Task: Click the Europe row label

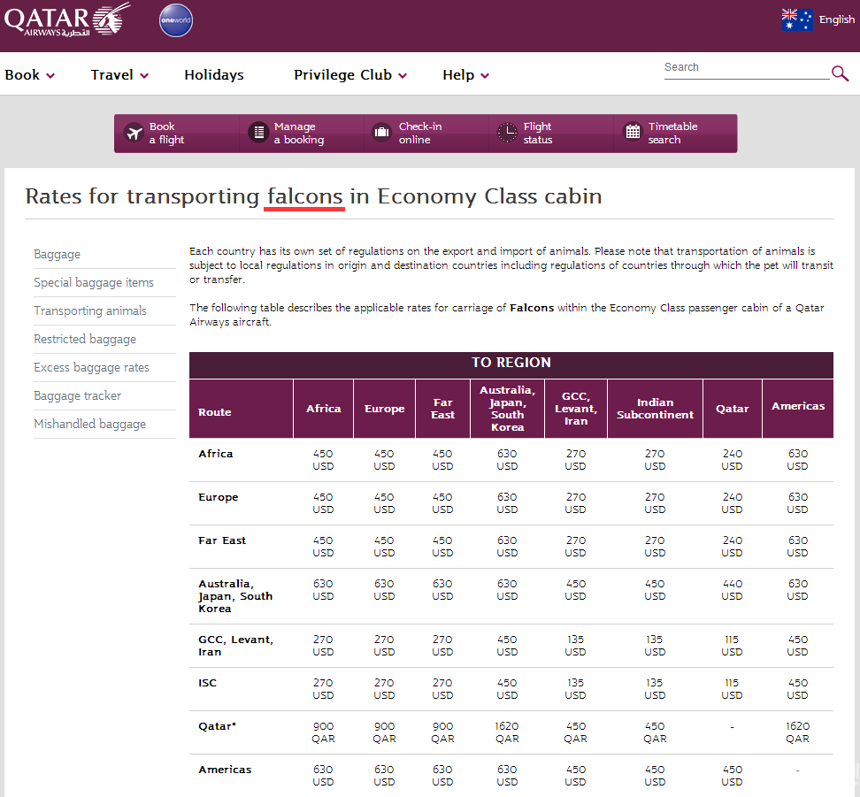Action: click(x=218, y=497)
